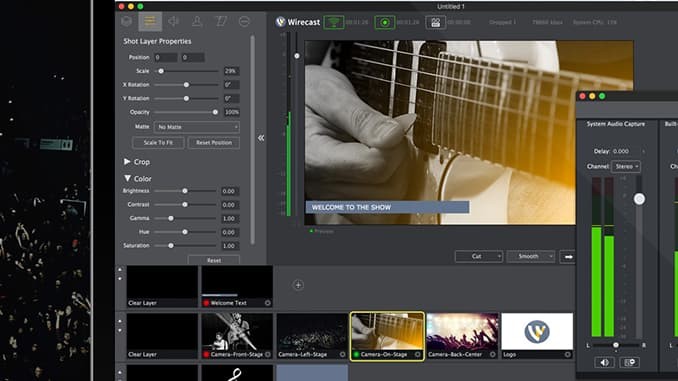Click the Delay stepper arrows in the audio mixer

(x=643, y=151)
